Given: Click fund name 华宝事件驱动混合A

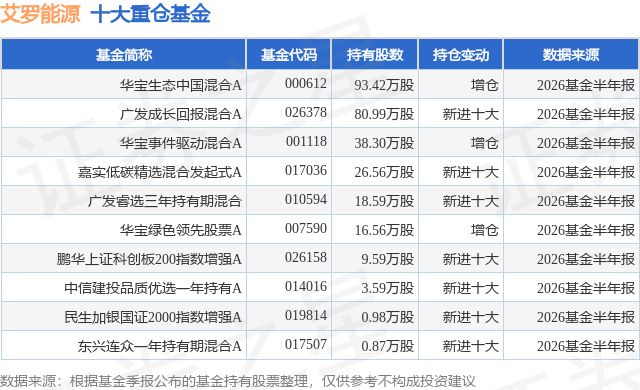Looking at the screenshot, I should tap(180, 143).
